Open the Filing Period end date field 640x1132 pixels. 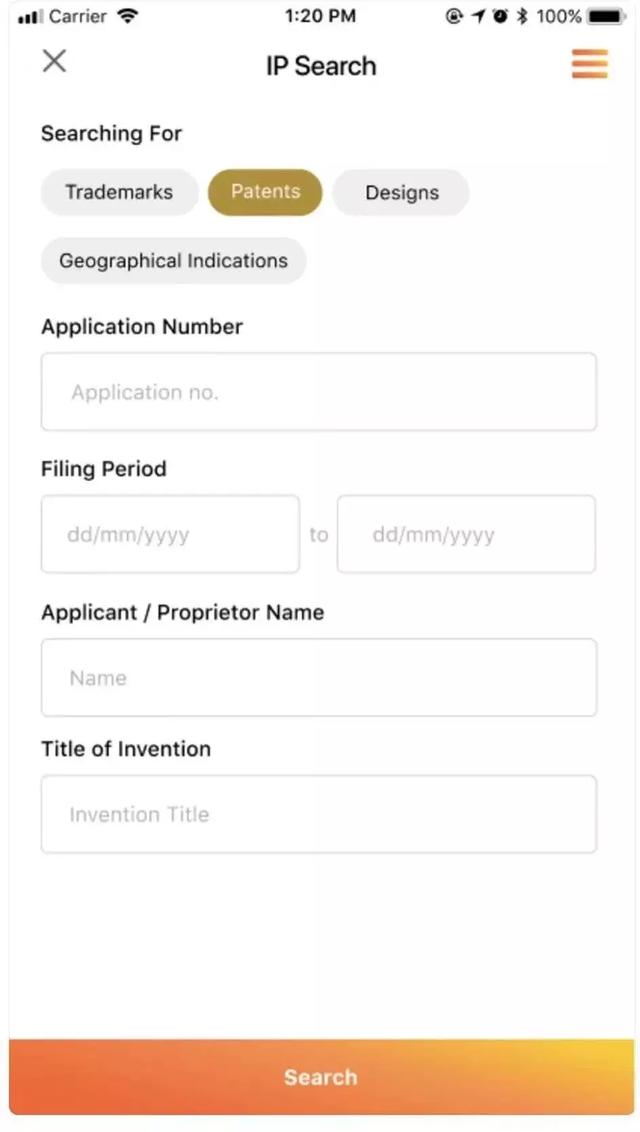[466, 534]
